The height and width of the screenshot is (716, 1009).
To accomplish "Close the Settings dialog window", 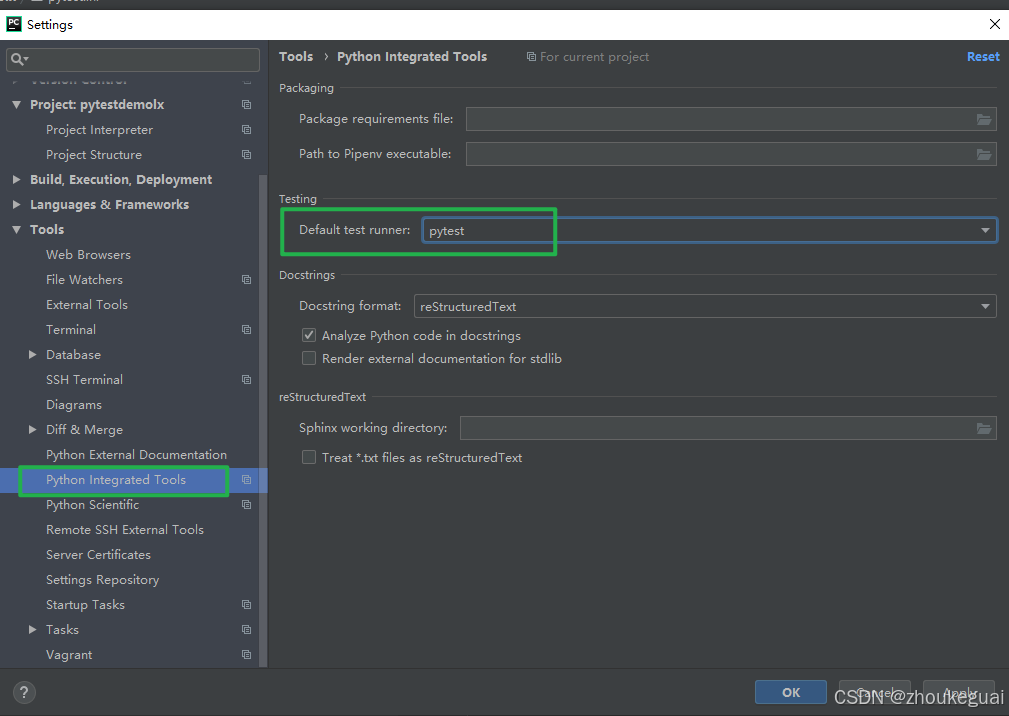I will (994, 24).
